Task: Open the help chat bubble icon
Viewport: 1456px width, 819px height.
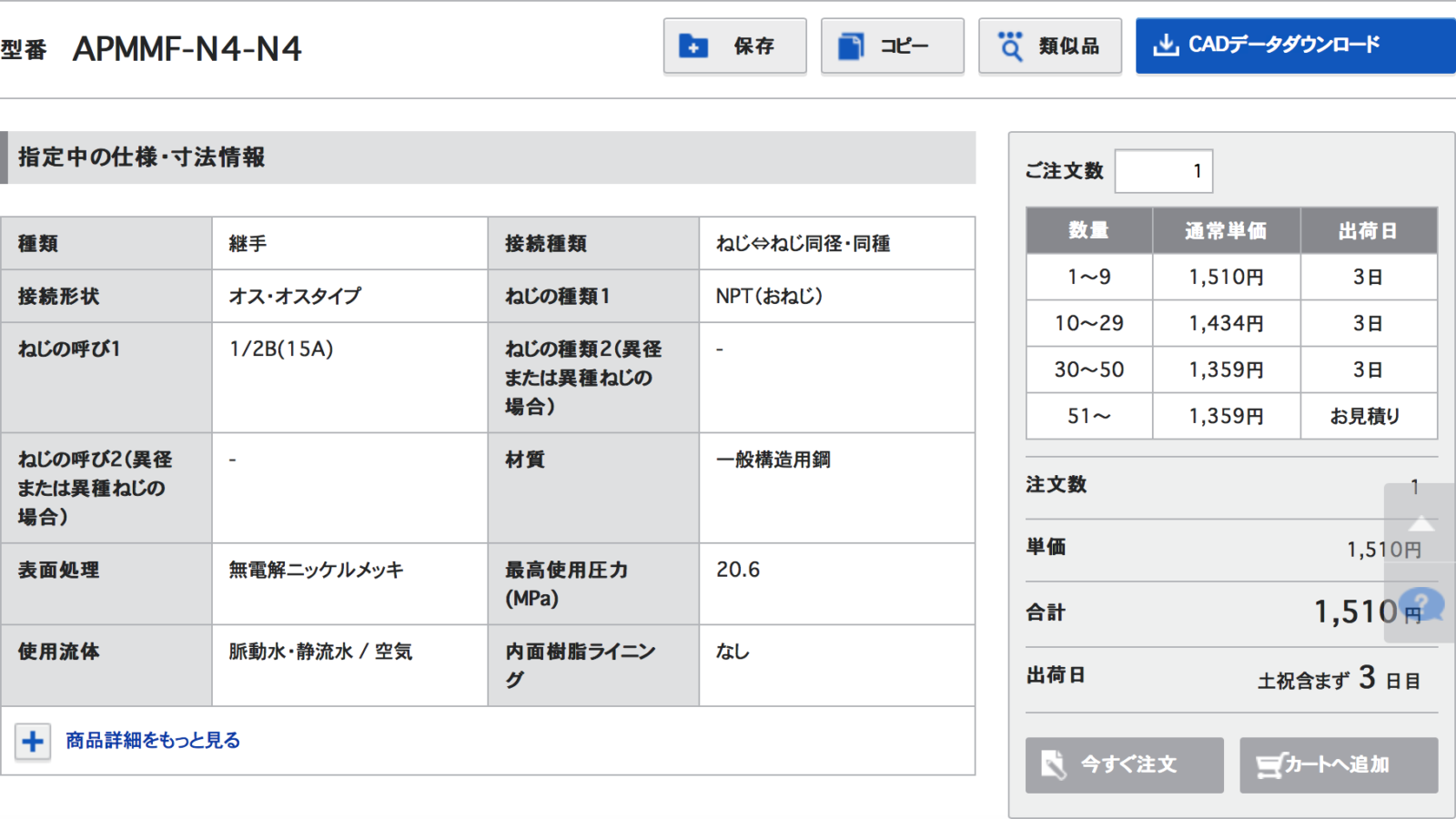Action: [x=1421, y=603]
